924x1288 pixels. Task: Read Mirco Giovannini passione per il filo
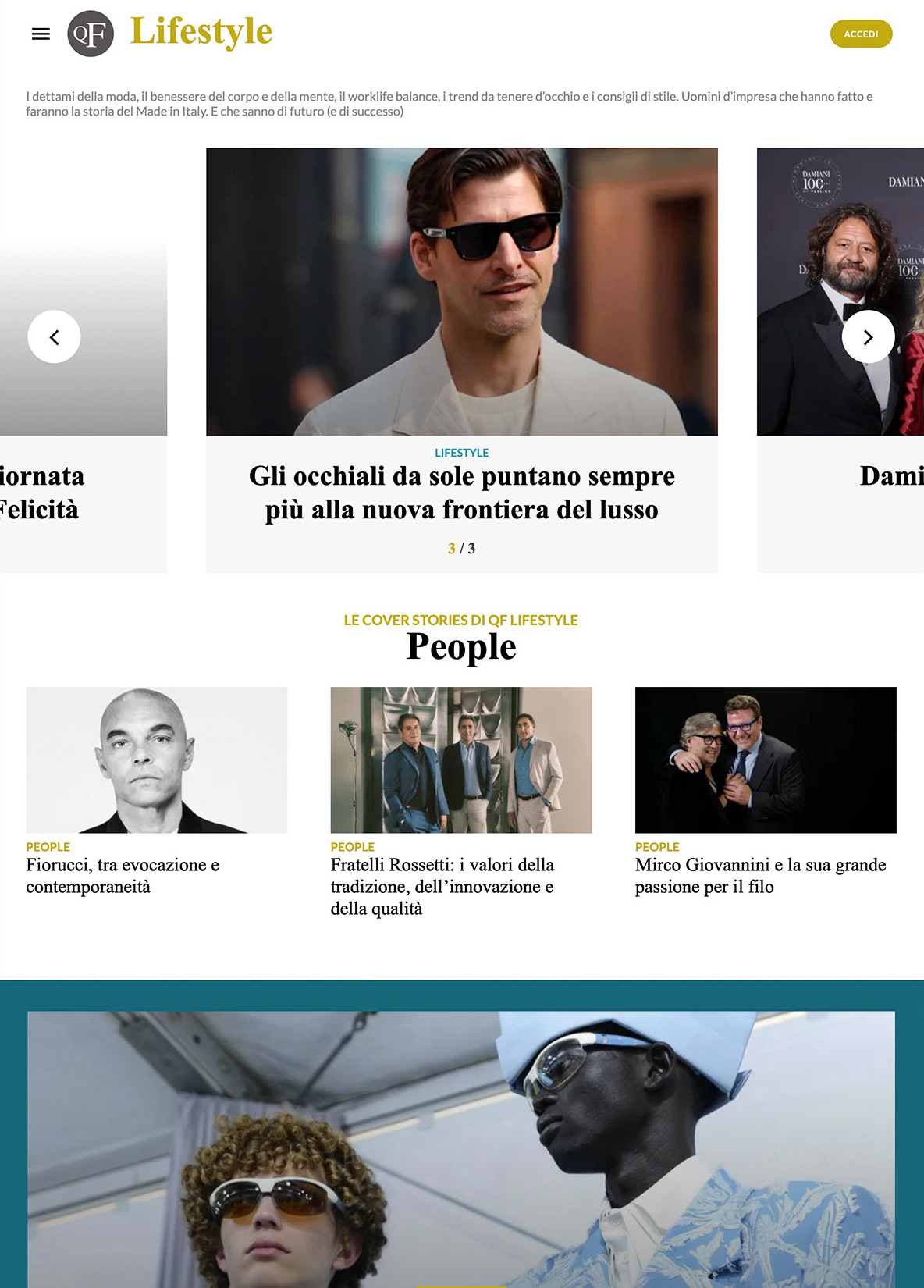pyautogui.click(x=761, y=876)
